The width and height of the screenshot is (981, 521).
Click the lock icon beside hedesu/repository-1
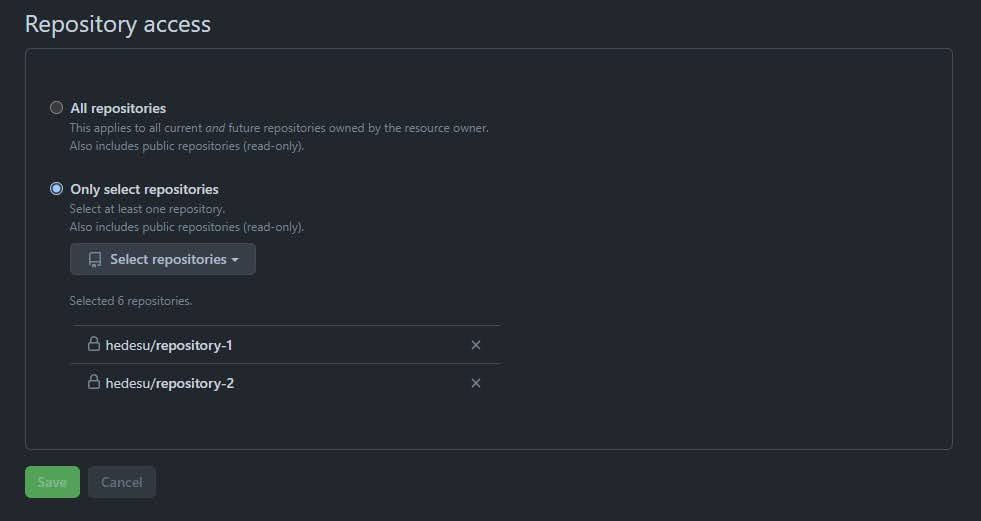[x=94, y=345]
